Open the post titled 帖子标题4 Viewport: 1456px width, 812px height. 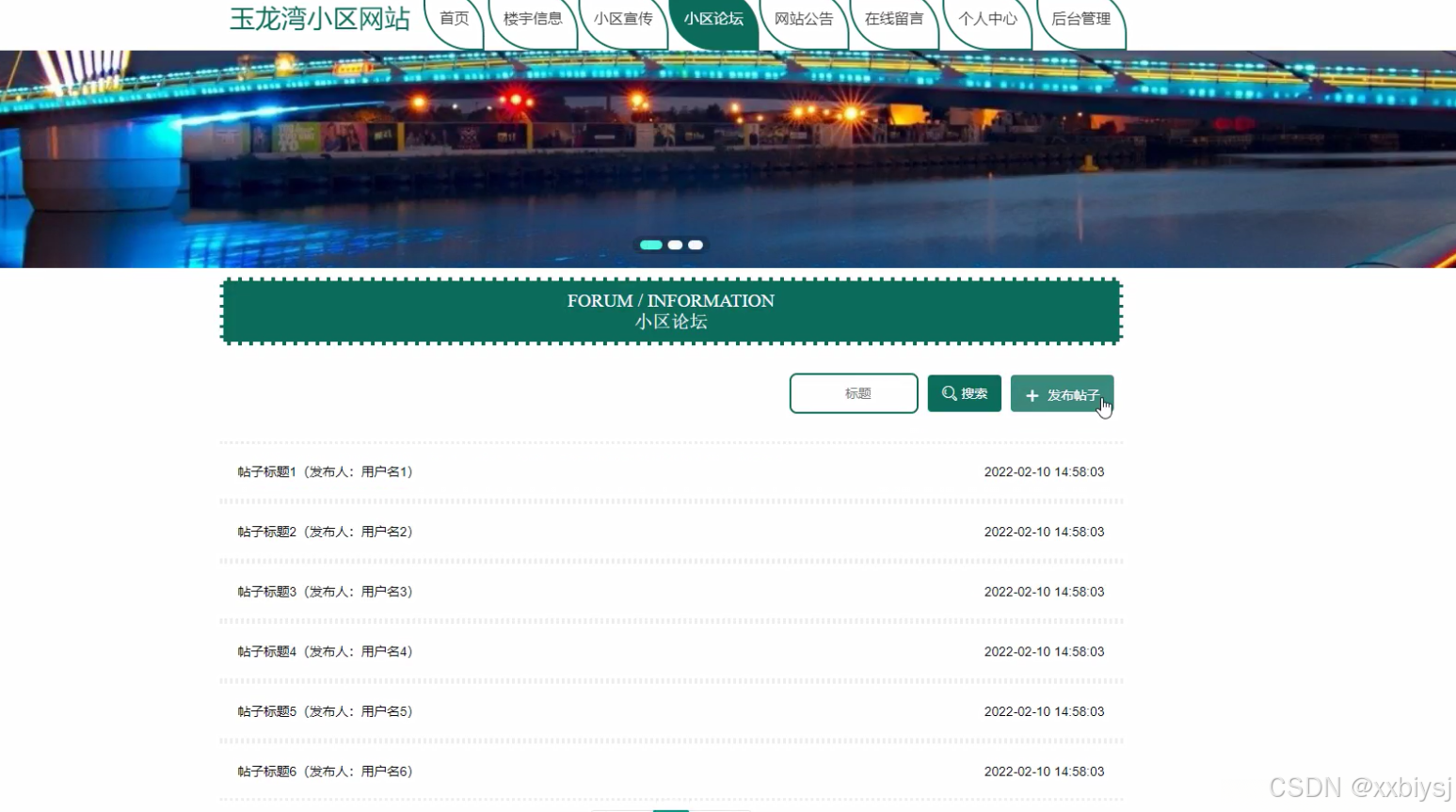(324, 651)
